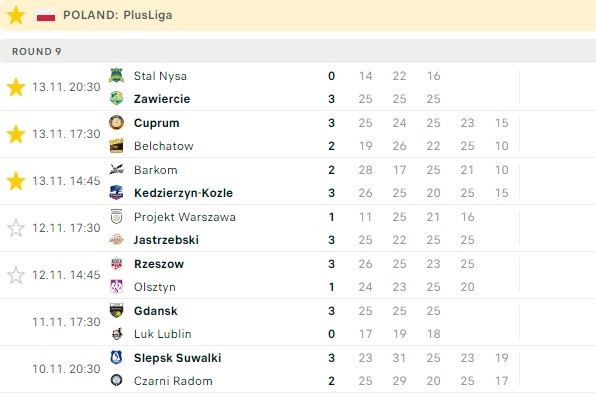This screenshot has width=596, height=396.
Task: Toggle the PlusLiga league favorite star
Action: pos(16,16)
